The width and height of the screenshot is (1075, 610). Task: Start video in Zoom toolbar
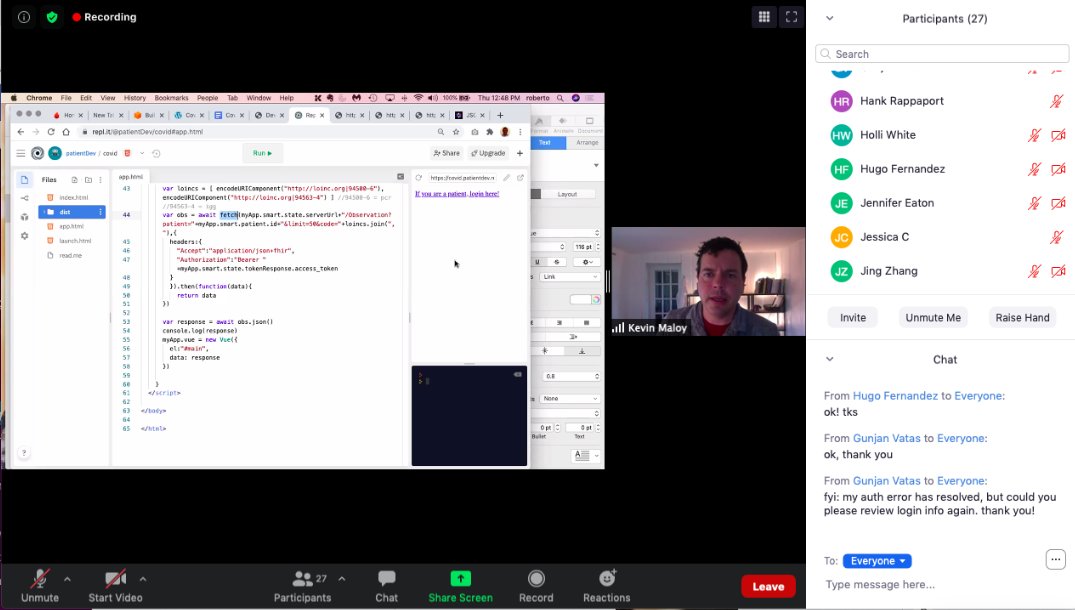click(115, 586)
